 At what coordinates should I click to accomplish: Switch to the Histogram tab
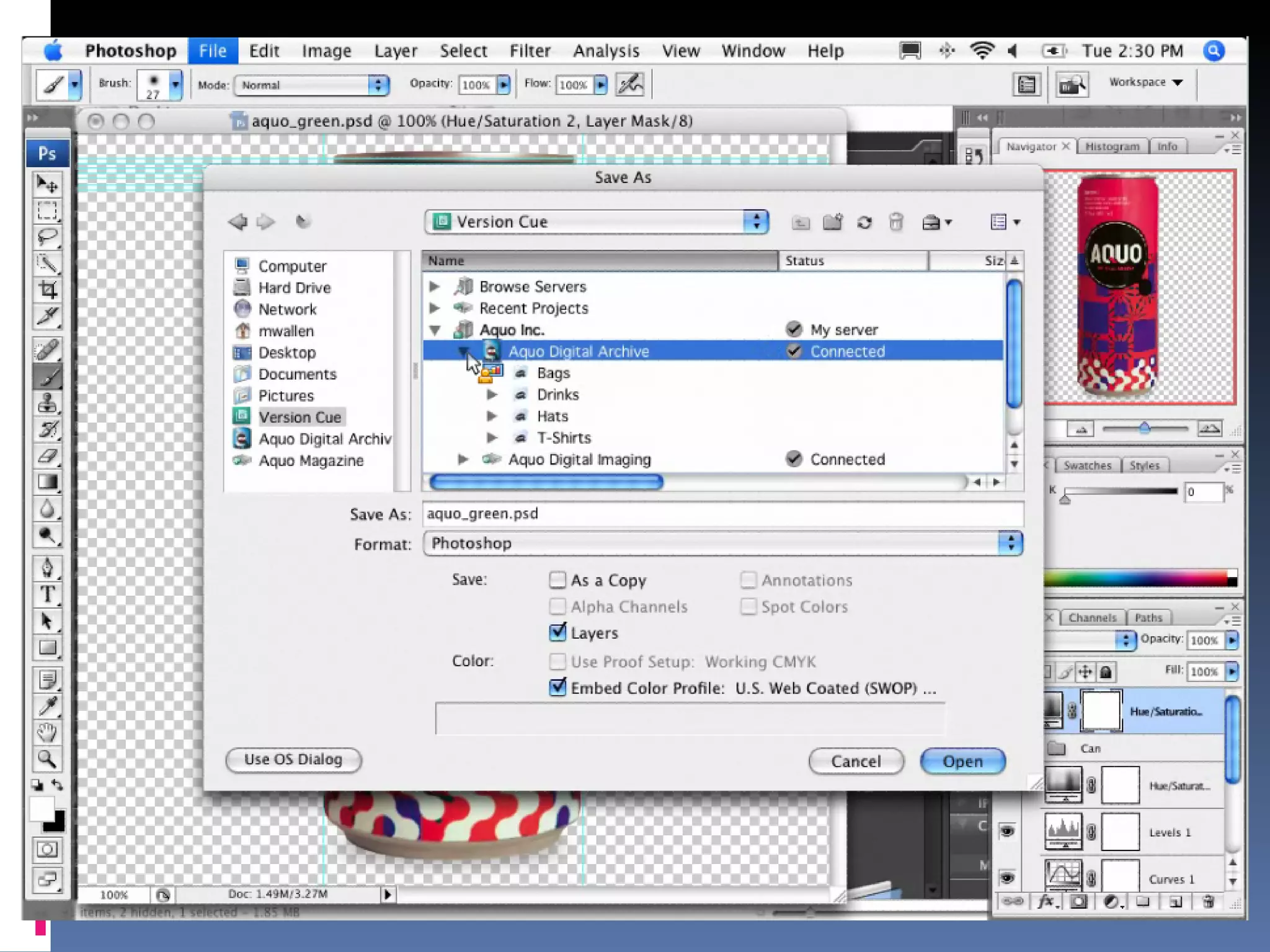1112,146
